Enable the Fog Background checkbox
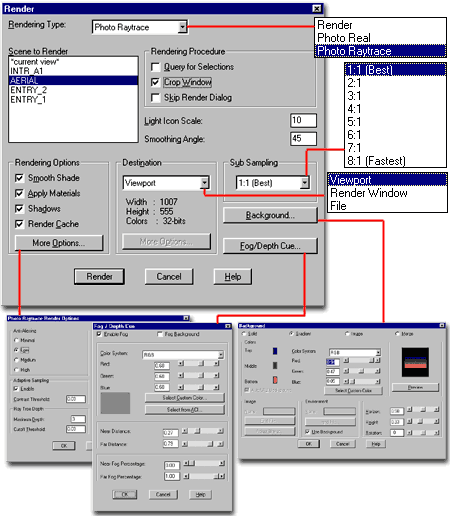The height and width of the screenshot is (516, 450). (x=160, y=334)
